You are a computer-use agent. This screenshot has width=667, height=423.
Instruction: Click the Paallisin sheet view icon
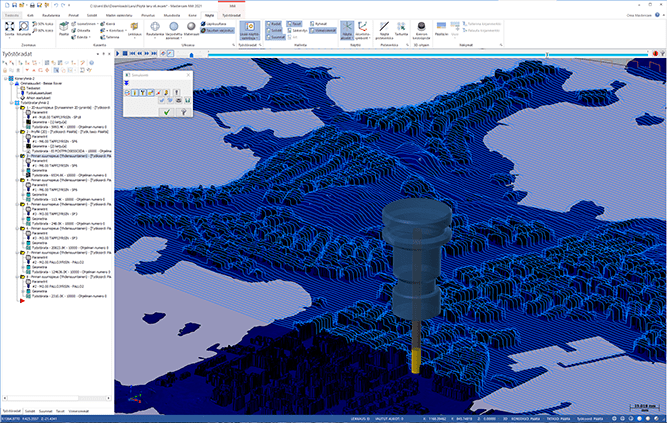point(442,29)
